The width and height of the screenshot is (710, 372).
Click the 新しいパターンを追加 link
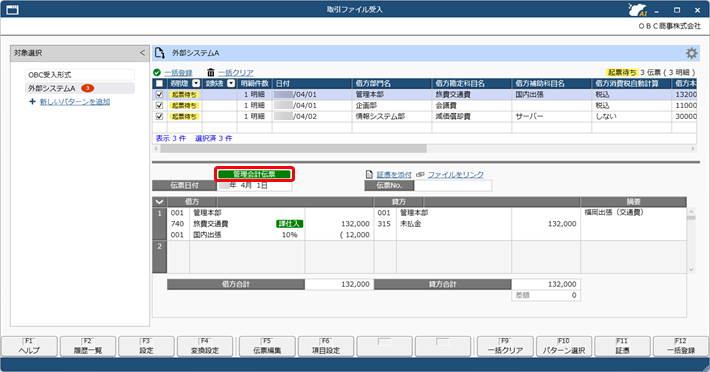click(75, 102)
